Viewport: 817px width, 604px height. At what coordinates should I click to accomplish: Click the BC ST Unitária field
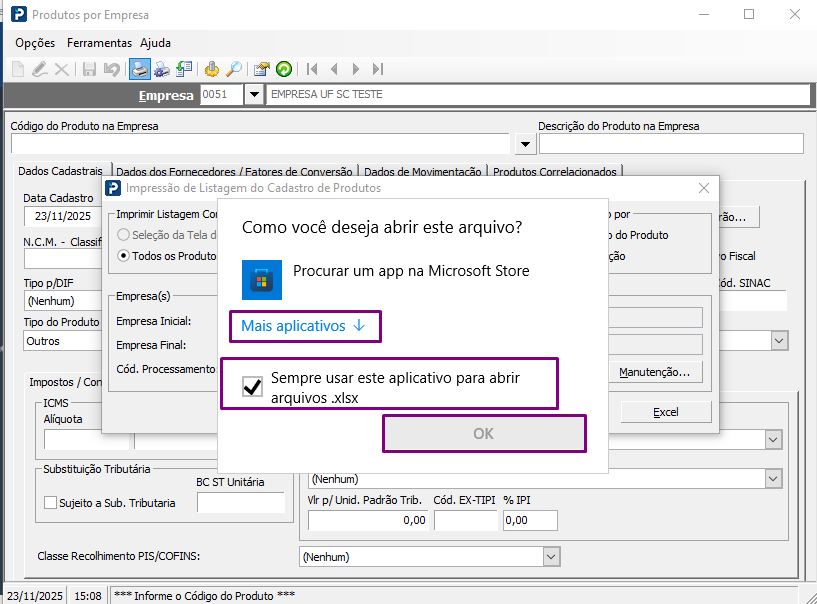[x=241, y=502]
